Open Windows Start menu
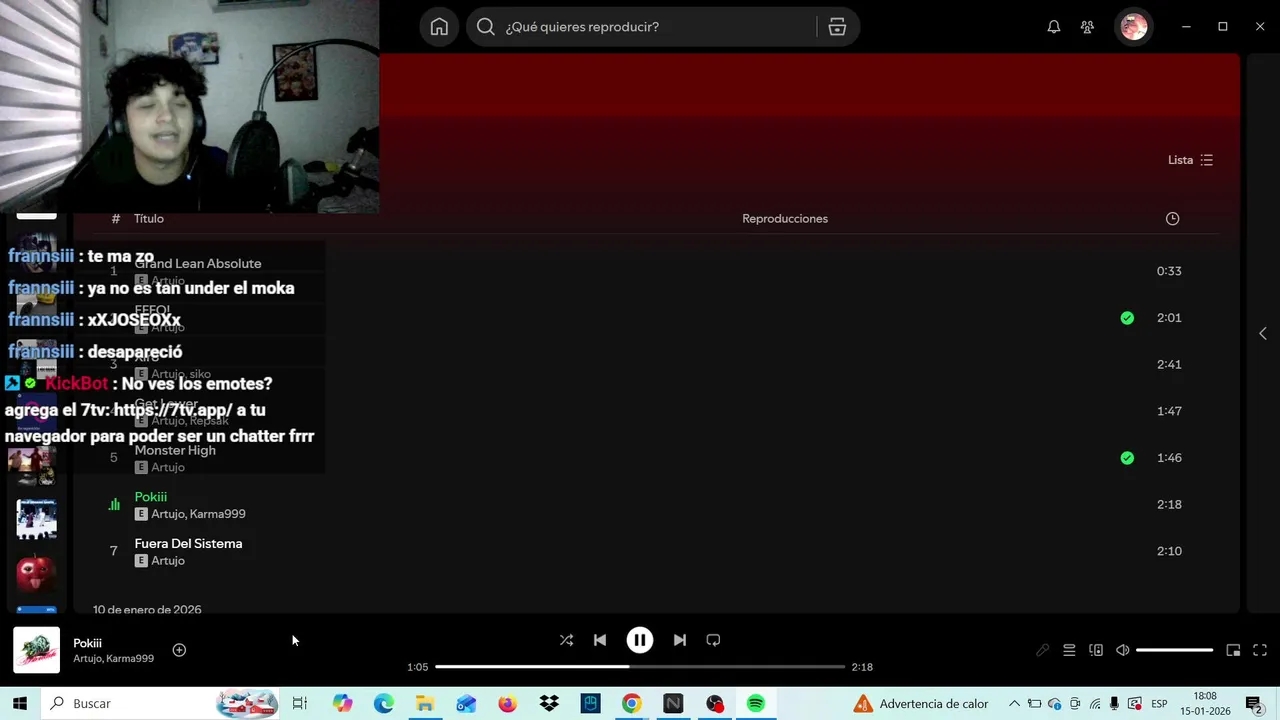Image resolution: width=1280 pixels, height=720 pixels. coord(19,704)
